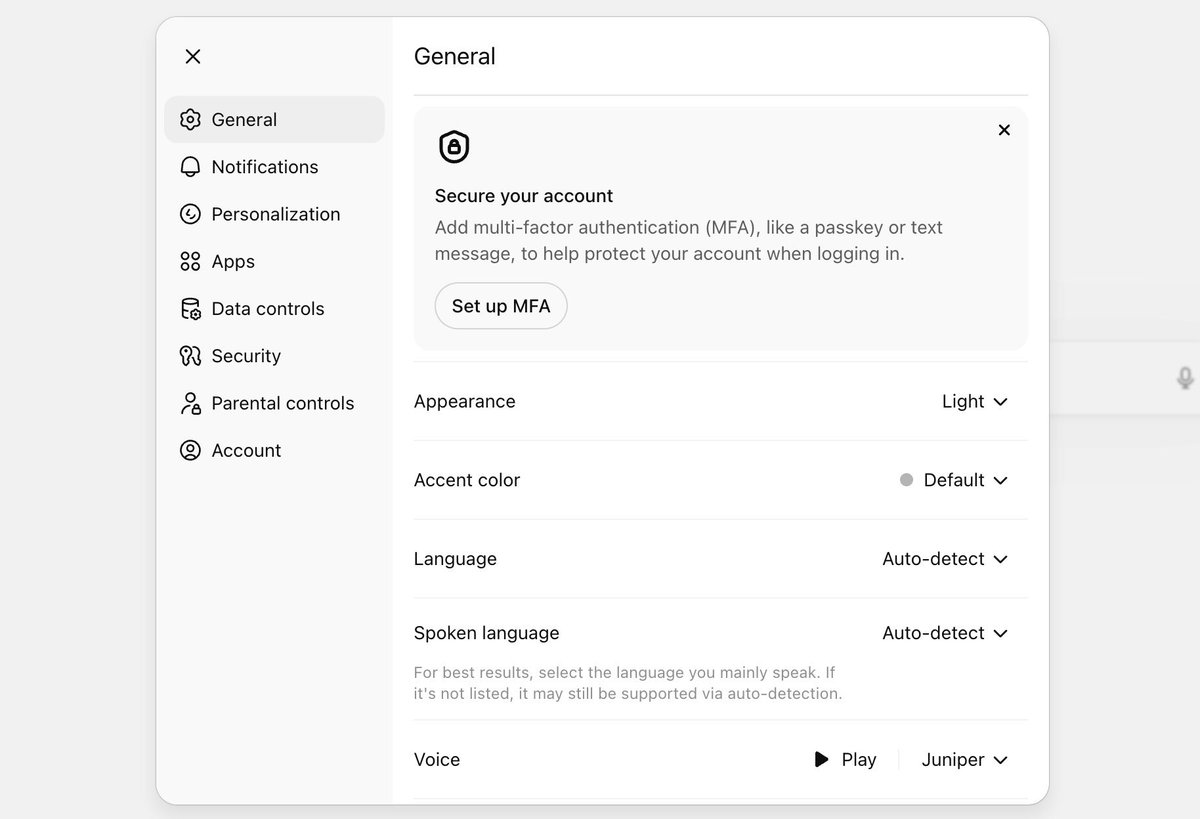1200x819 pixels.
Task: Open the Account settings tab
Action: (274, 450)
